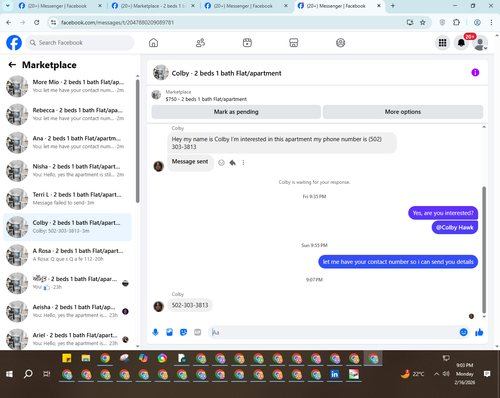
Task: Open A Rosa conversation
Action: (67, 255)
